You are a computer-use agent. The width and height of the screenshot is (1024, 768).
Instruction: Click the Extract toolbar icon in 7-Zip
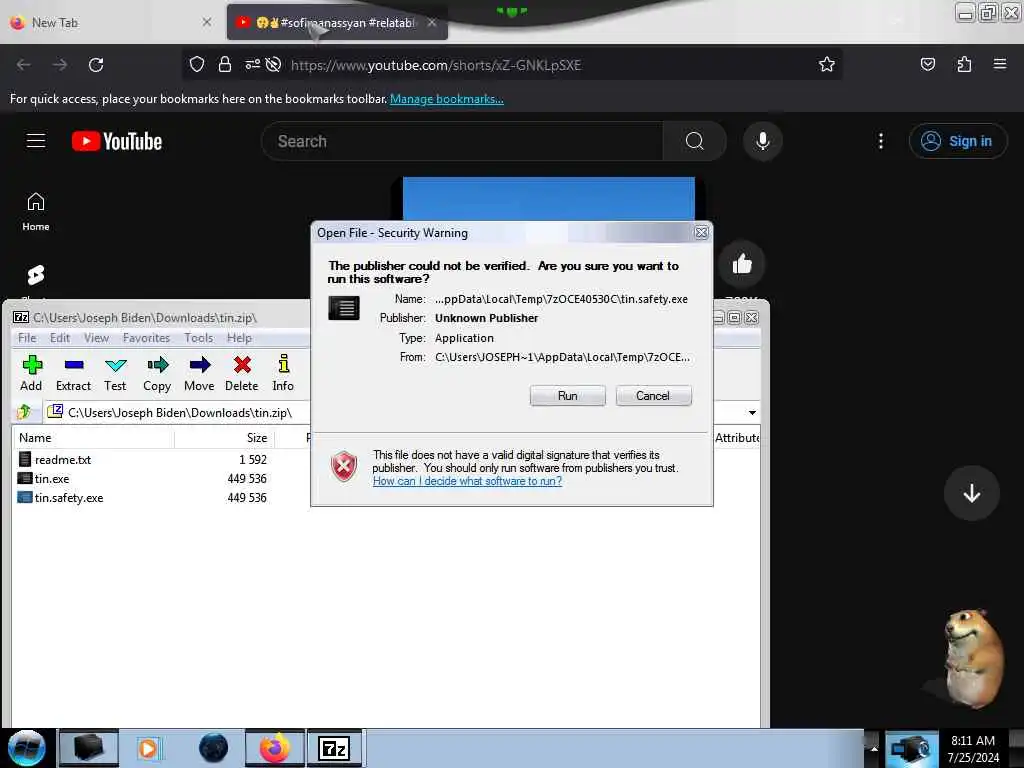point(73,374)
